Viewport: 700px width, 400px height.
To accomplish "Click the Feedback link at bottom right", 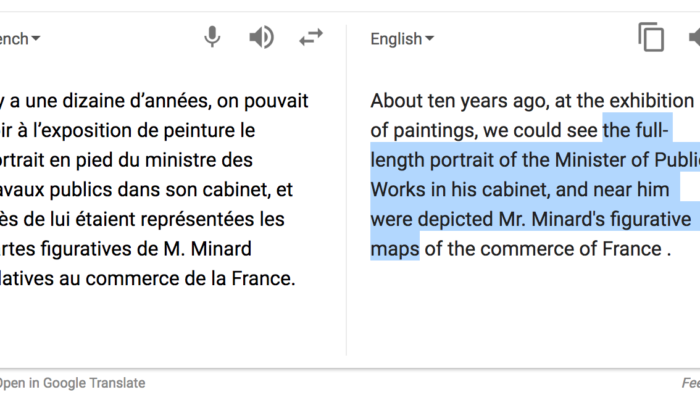I will pos(691,383).
